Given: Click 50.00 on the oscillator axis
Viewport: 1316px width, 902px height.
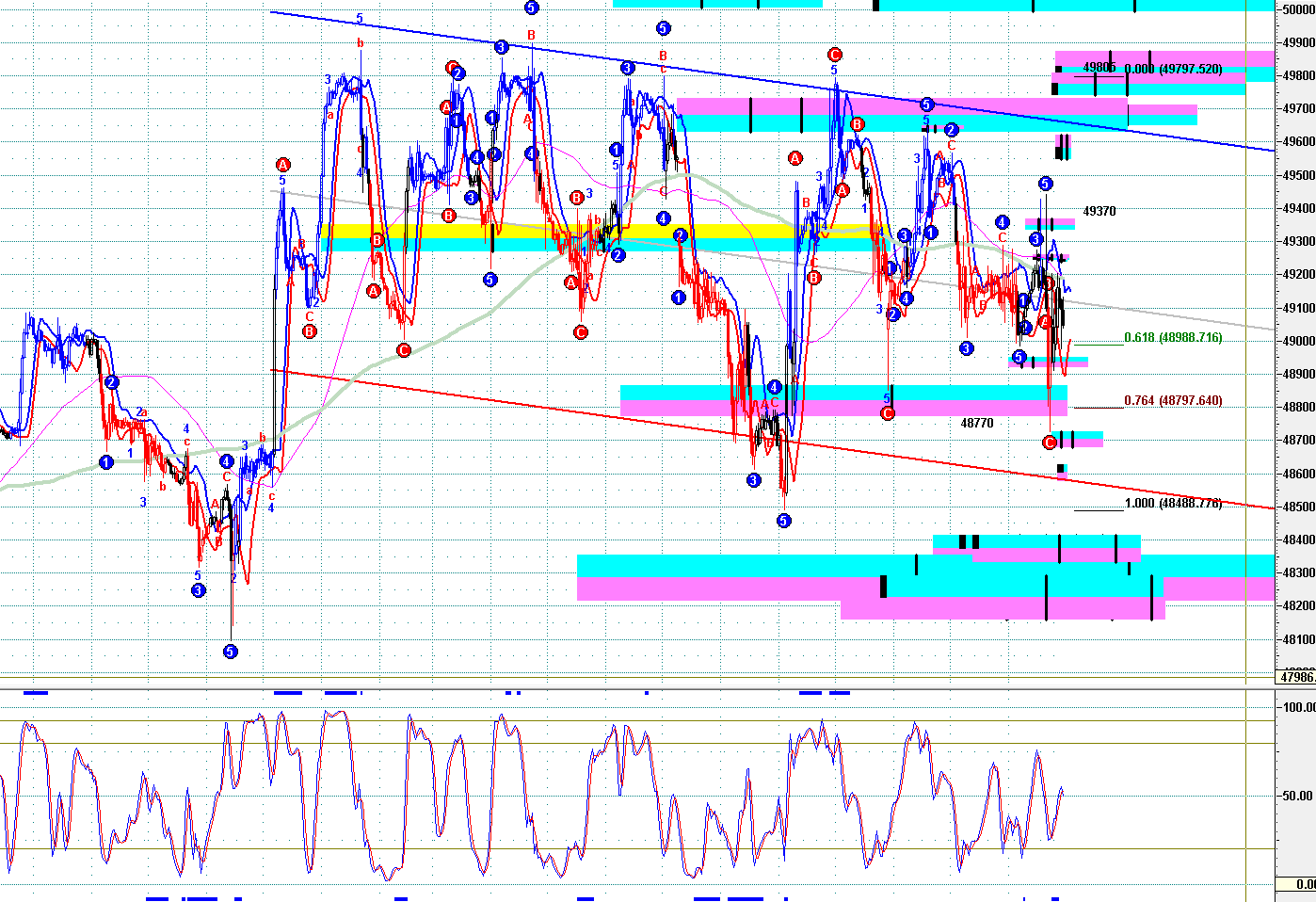Looking at the screenshot, I should (1298, 796).
